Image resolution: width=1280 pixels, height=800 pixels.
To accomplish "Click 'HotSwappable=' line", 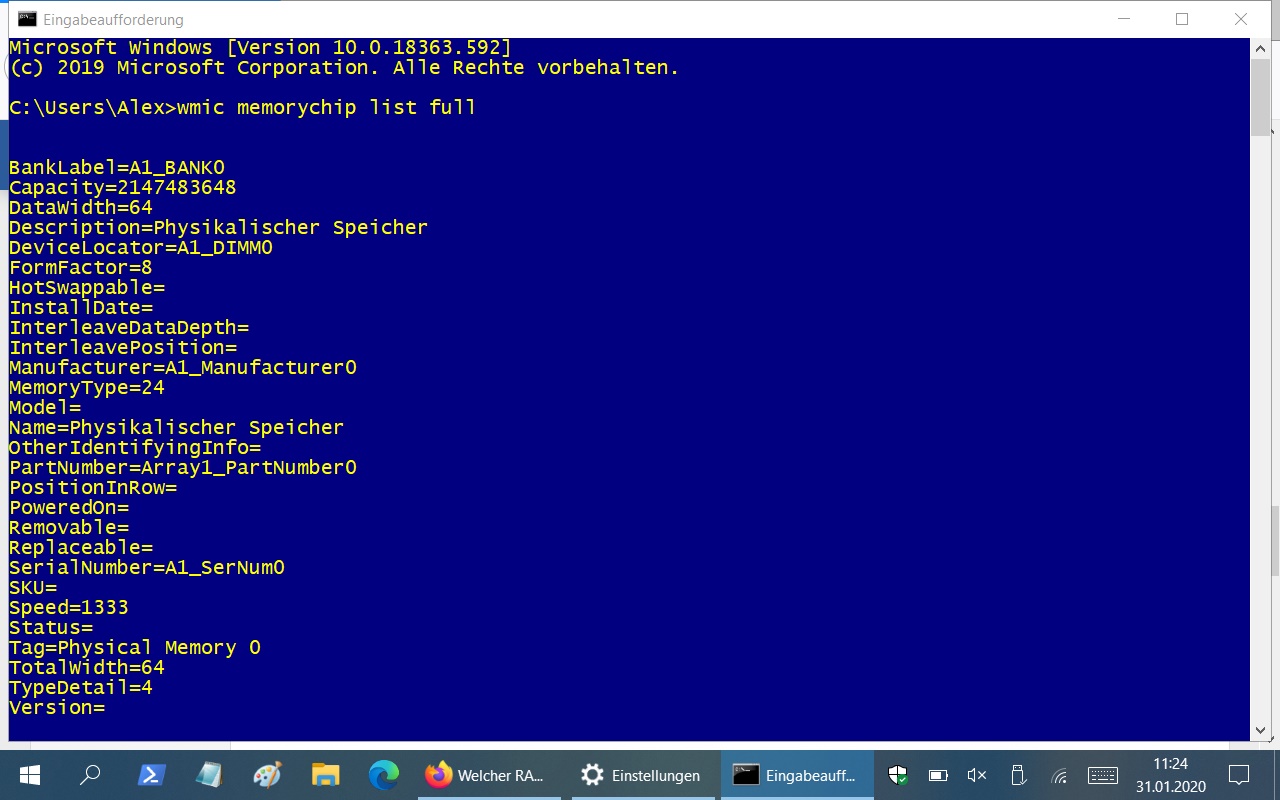I will click(87, 287).
